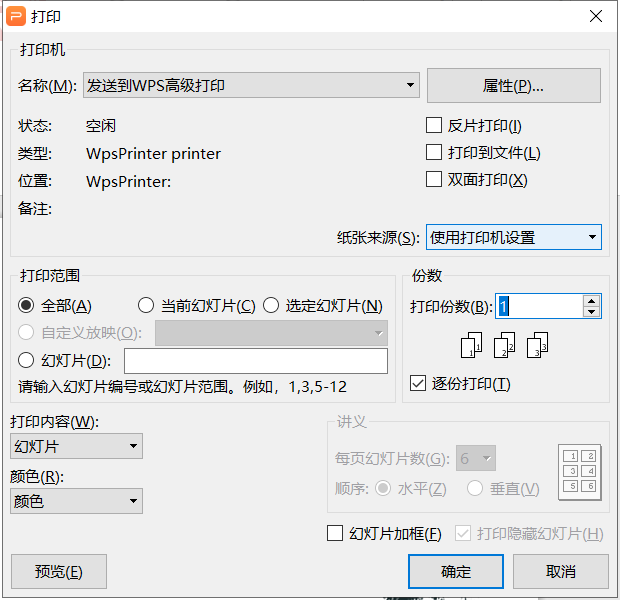Click the WpsPrinter printer type text
The height and width of the screenshot is (600, 620).
(x=153, y=153)
